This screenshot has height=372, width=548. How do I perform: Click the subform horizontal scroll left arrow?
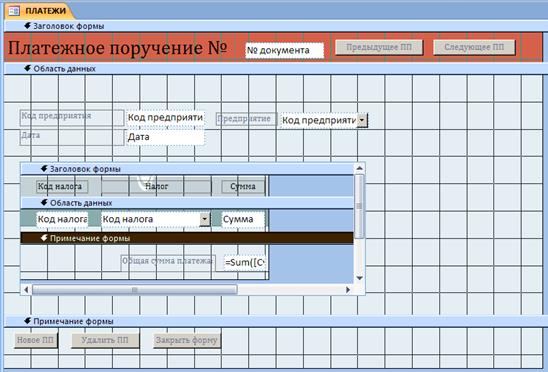(26, 289)
